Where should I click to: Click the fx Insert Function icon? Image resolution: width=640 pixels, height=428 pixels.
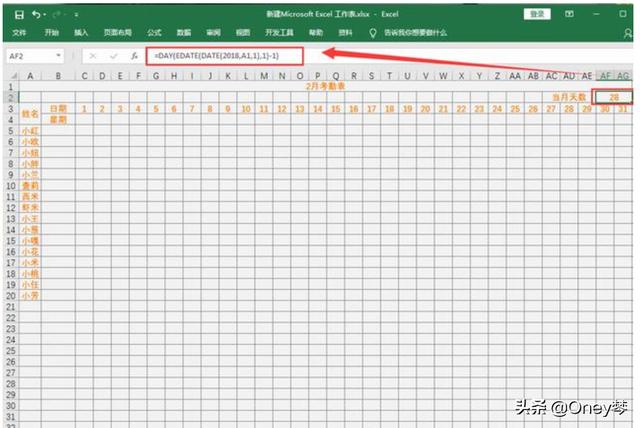coord(134,56)
